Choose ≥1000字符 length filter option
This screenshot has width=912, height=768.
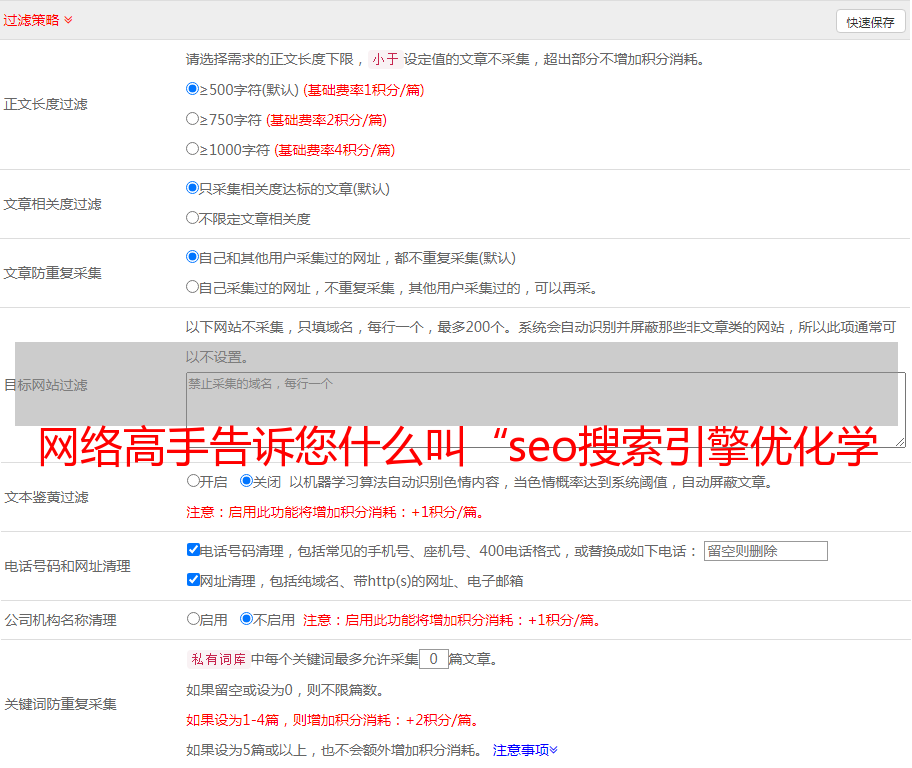pyautogui.click(x=193, y=149)
